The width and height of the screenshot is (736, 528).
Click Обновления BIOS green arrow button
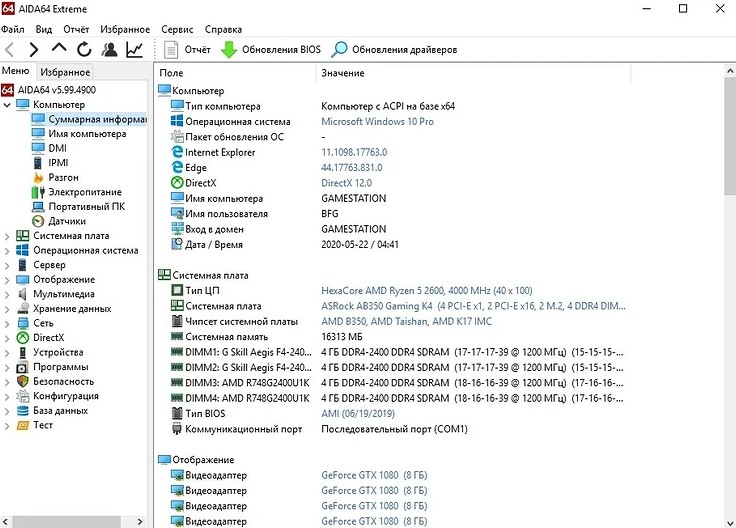coord(271,49)
